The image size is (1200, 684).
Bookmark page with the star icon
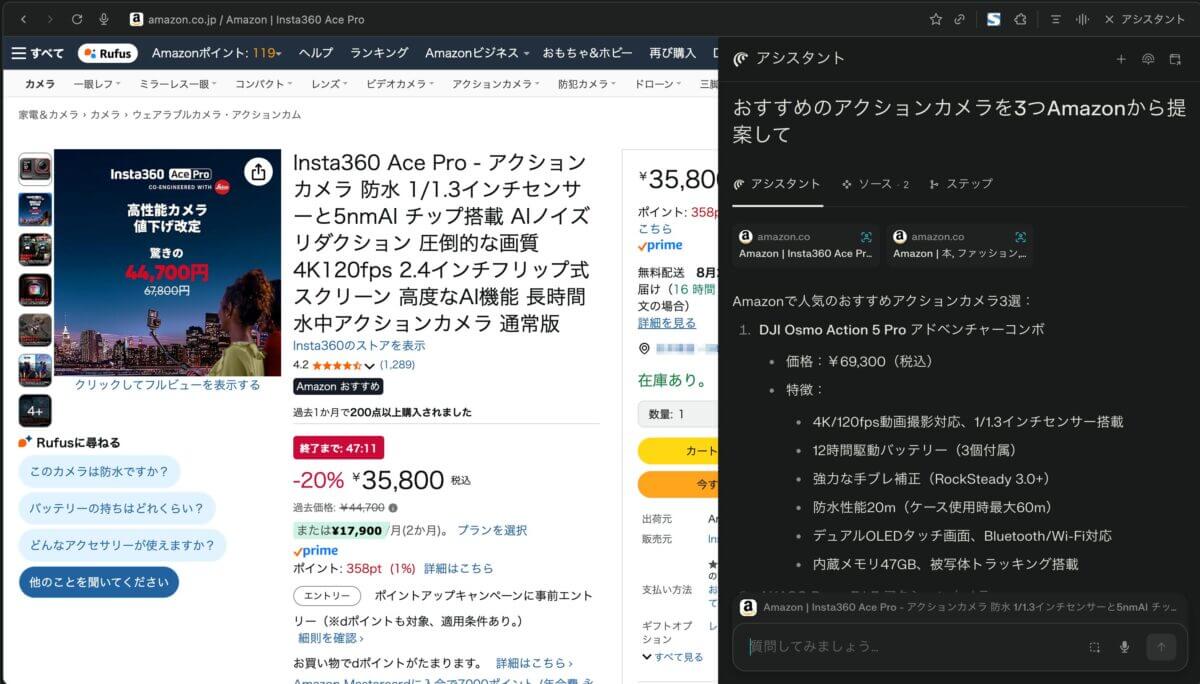pos(935,19)
